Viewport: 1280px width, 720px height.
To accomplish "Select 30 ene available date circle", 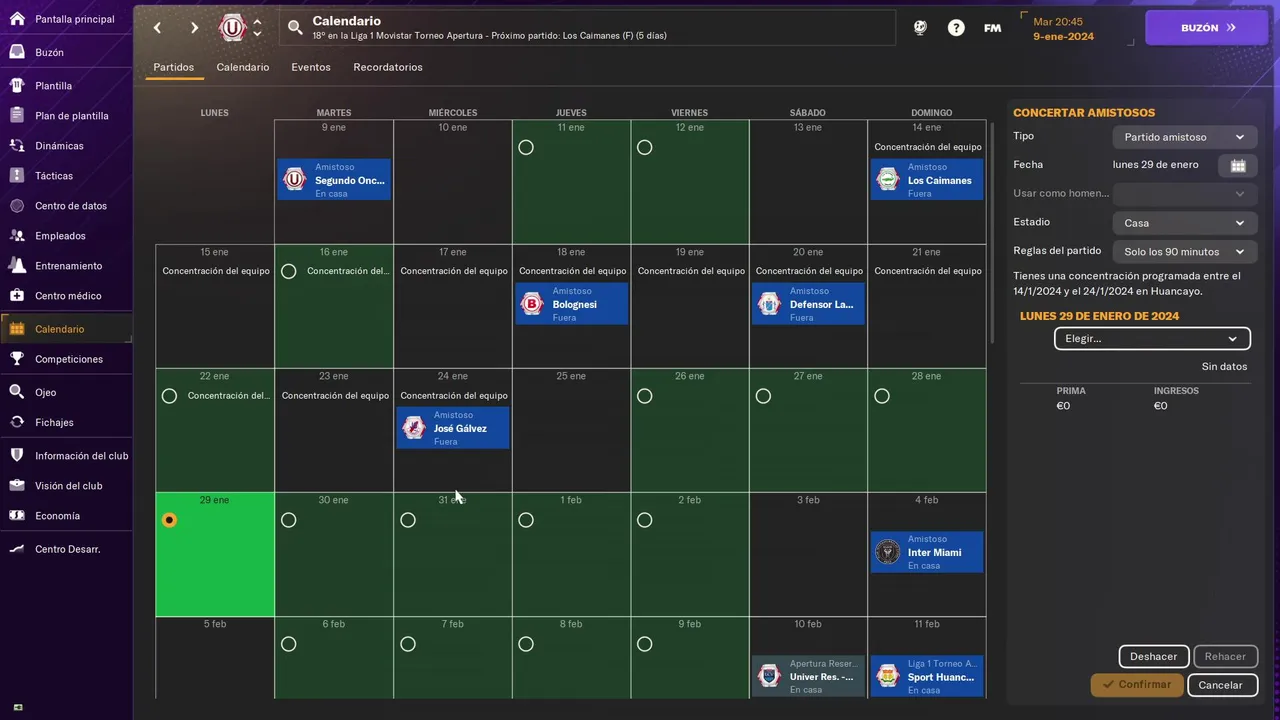I will pyautogui.click(x=289, y=520).
